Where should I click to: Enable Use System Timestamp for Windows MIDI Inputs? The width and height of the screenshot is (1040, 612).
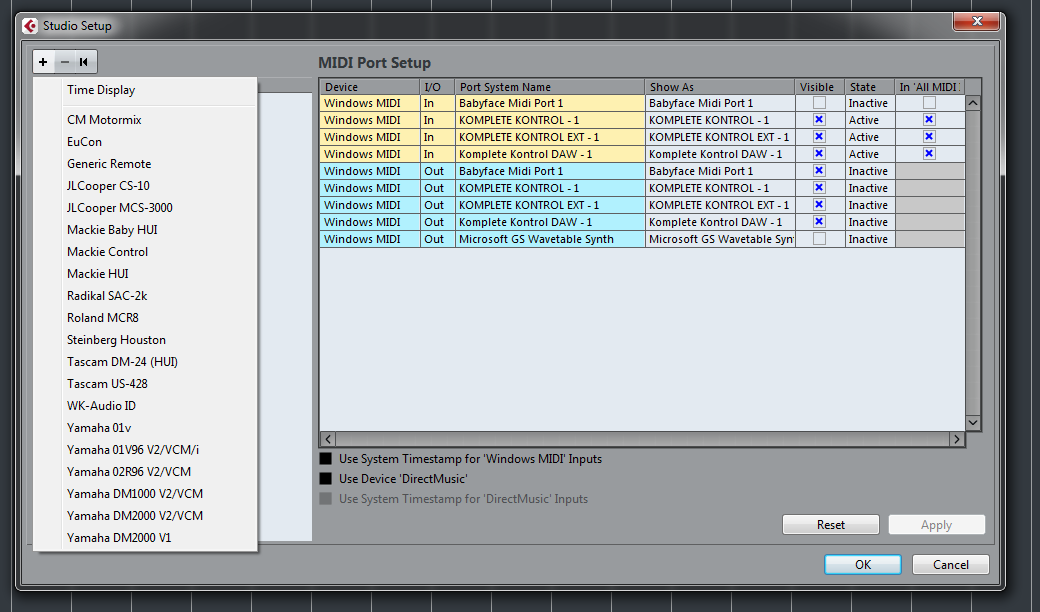click(326, 459)
